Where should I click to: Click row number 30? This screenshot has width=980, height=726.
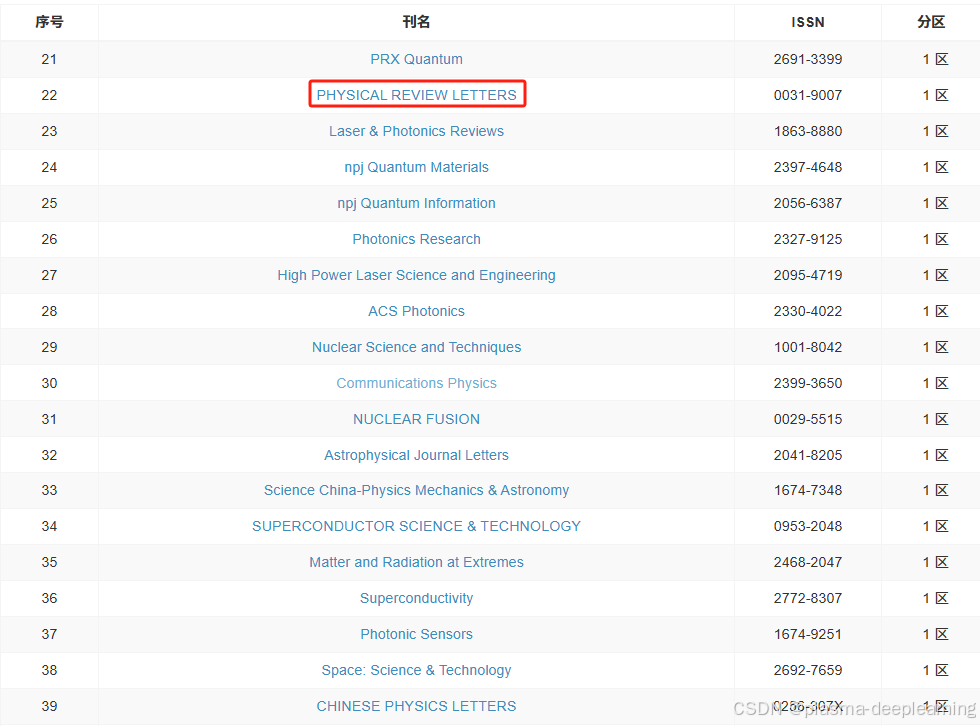click(x=49, y=383)
